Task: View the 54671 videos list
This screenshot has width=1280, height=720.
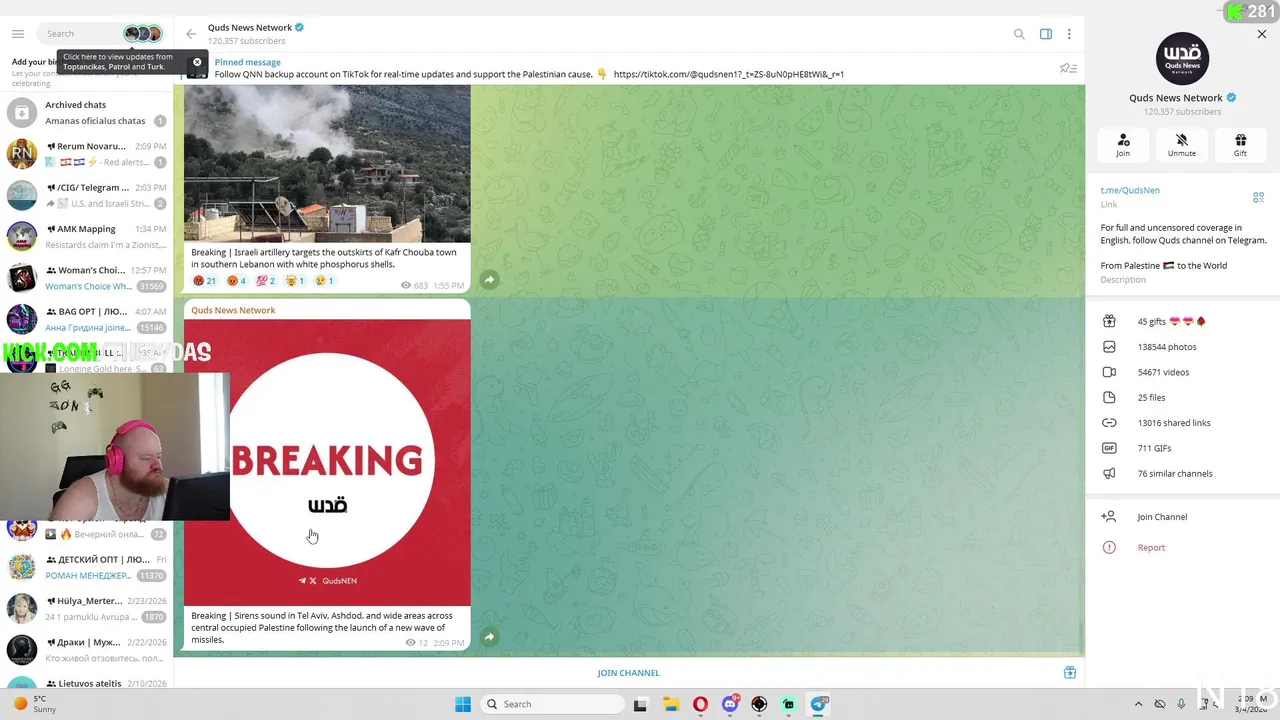Action: tap(1183, 372)
